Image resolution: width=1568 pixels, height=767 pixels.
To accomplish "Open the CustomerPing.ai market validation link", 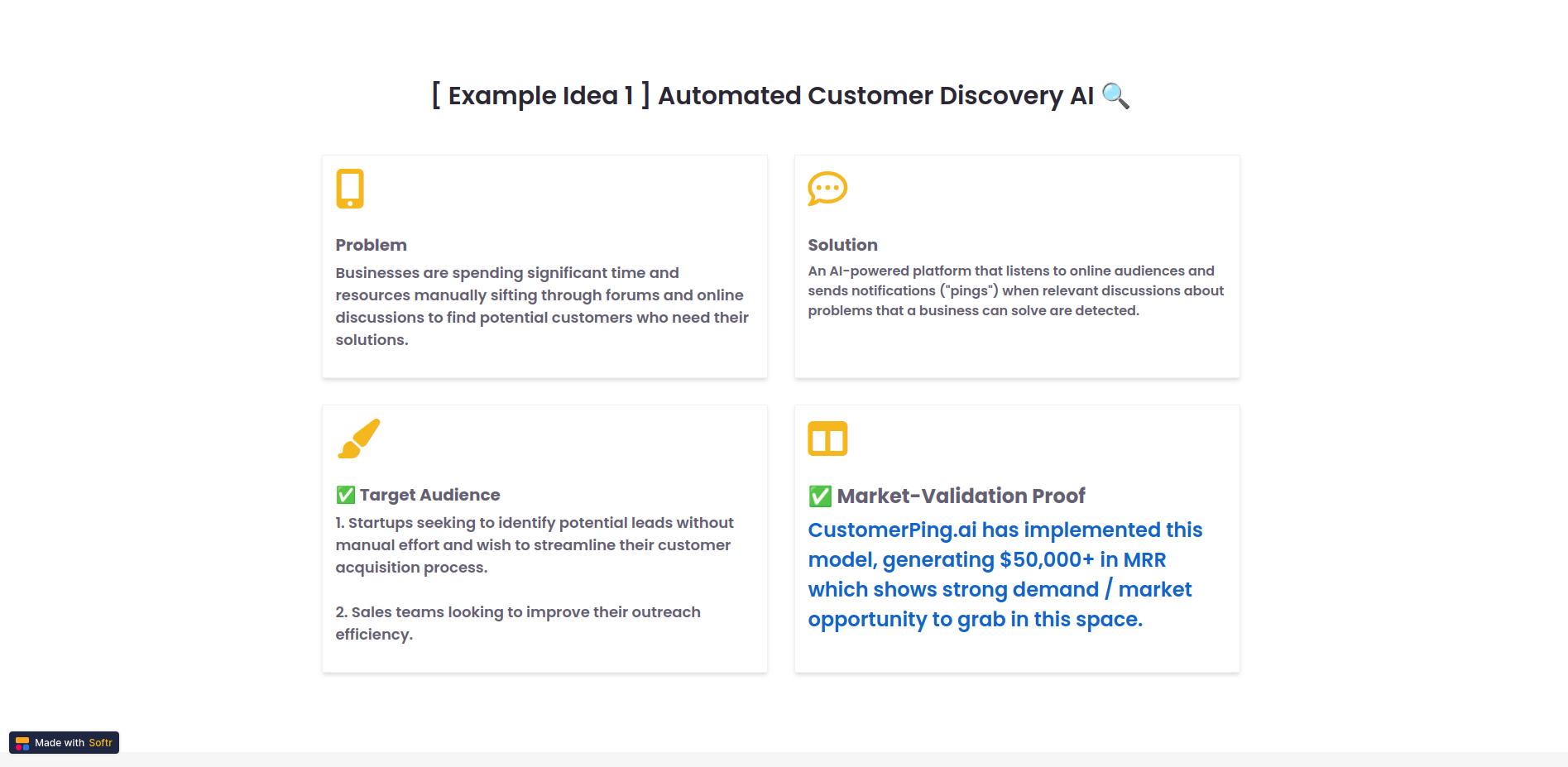I will click(x=1005, y=574).
